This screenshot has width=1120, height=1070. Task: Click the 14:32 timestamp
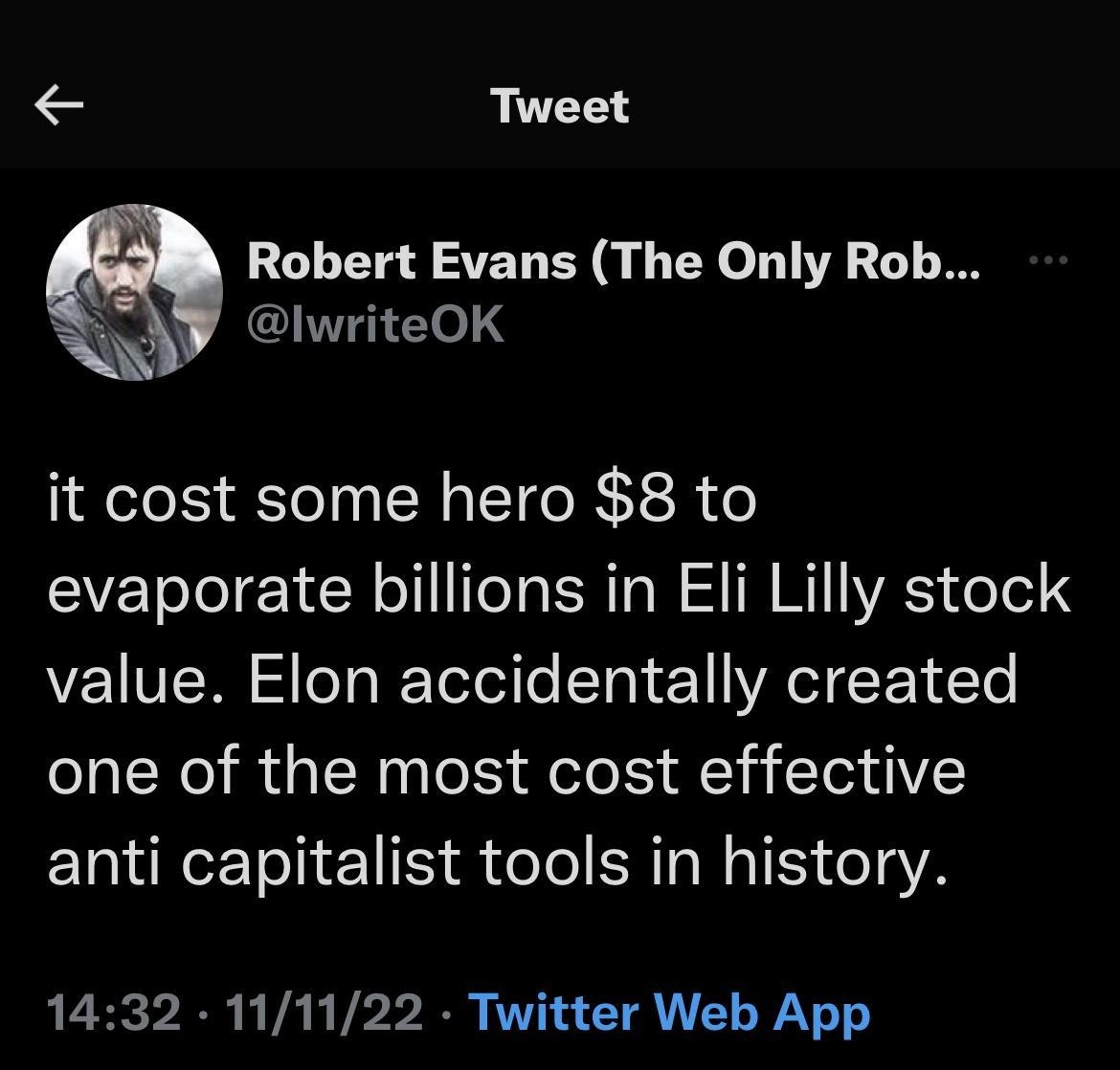[x=113, y=1011]
